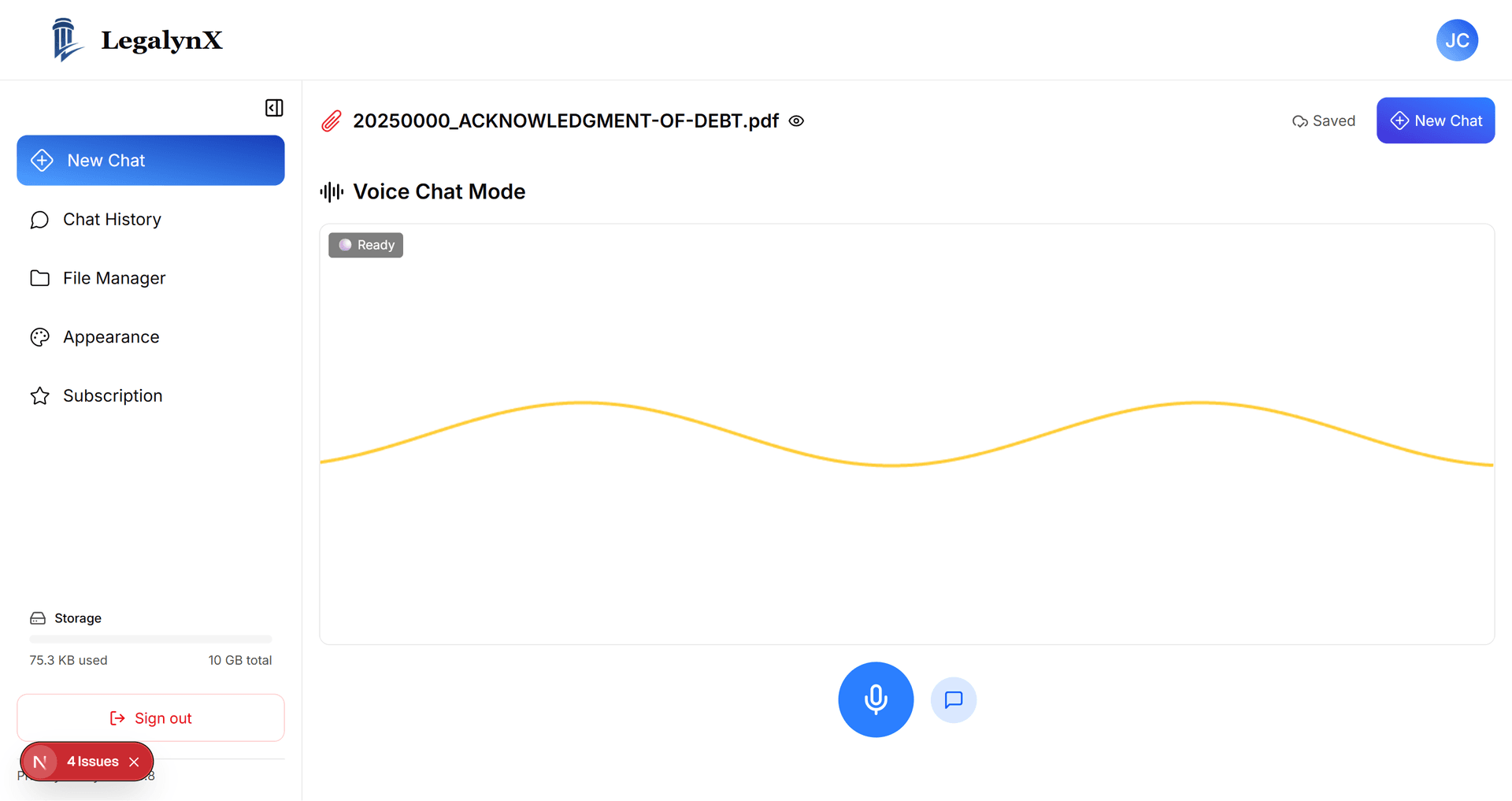Open the Subscription page
The image size is (1512, 801).
(x=113, y=396)
